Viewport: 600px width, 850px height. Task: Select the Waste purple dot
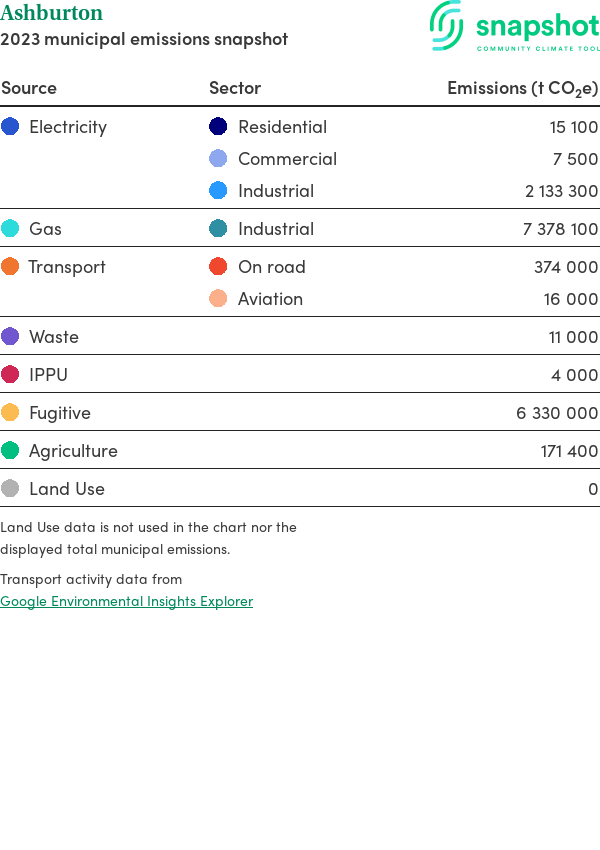tap(10, 337)
